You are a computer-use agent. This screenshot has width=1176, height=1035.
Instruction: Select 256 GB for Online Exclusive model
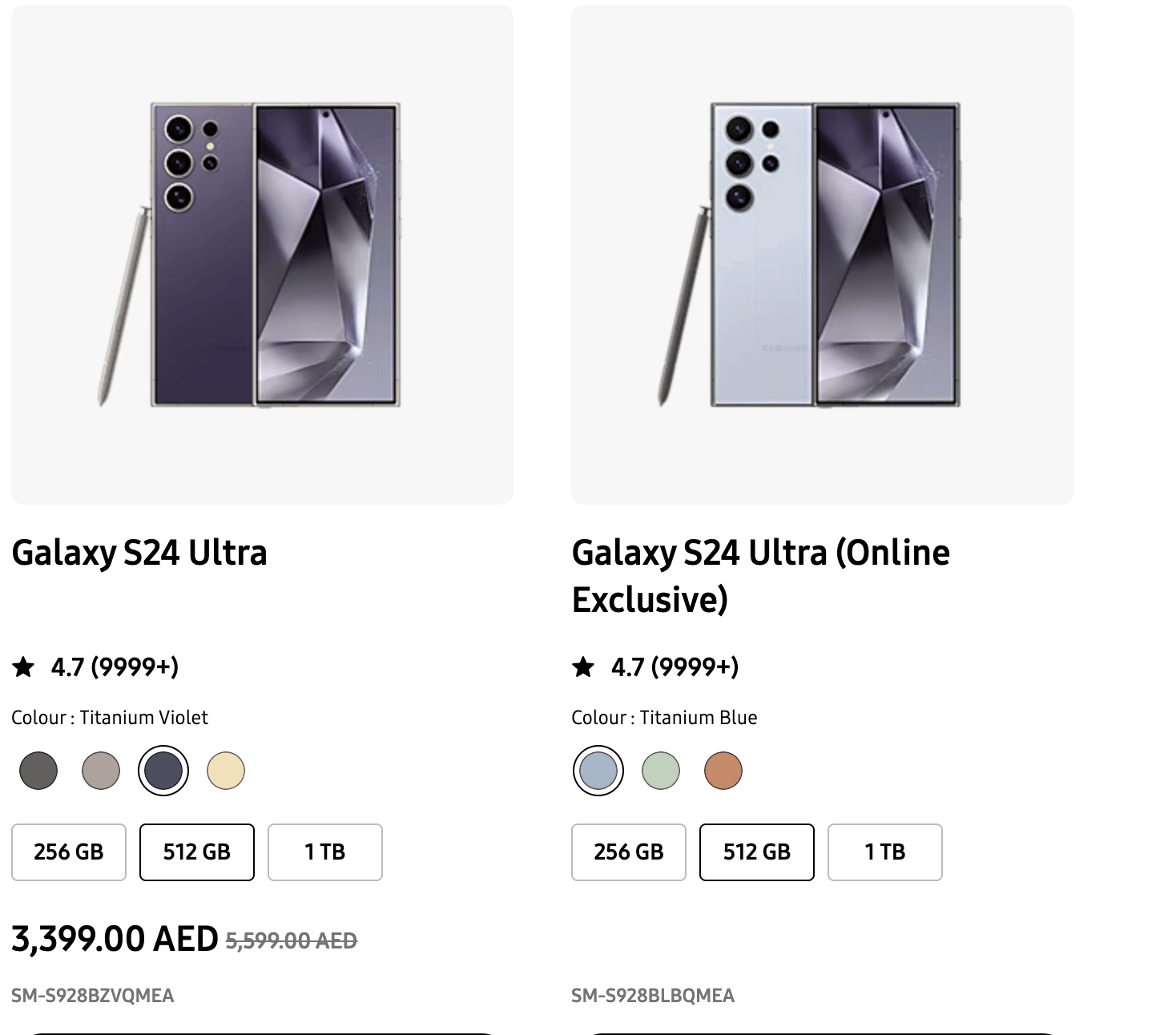[x=629, y=852]
